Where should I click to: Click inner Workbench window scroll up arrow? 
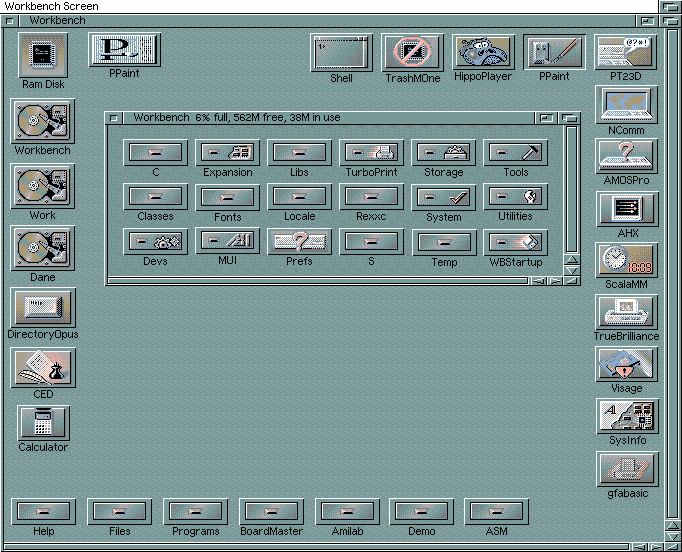point(572,260)
